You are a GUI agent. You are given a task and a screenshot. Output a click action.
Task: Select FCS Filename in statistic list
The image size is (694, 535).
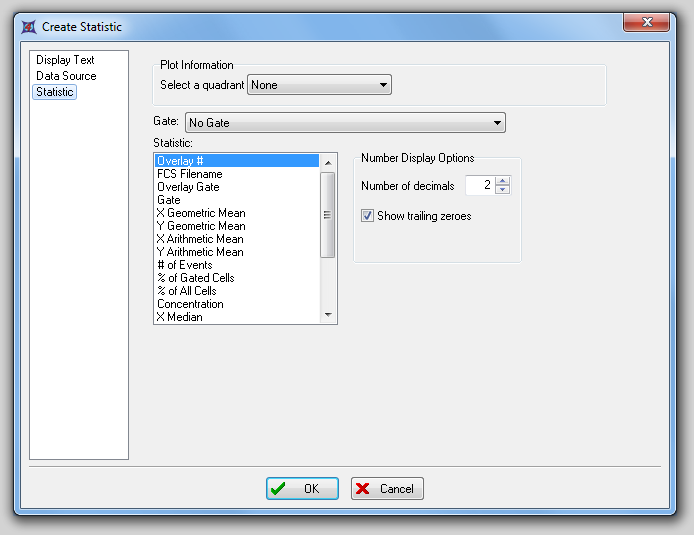point(190,174)
